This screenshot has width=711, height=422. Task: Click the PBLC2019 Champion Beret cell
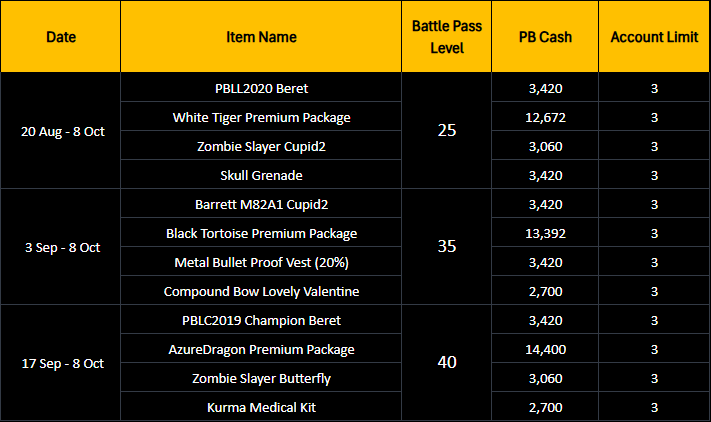[261, 320]
